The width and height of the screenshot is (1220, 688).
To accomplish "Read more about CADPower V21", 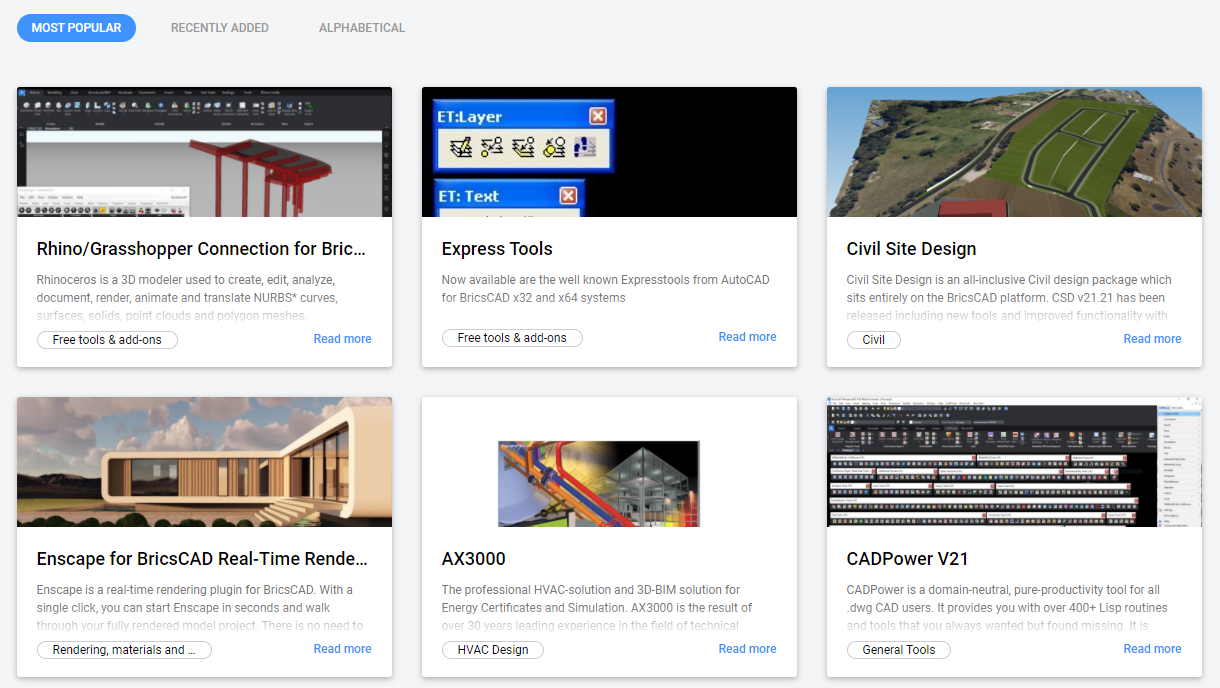I will (x=1152, y=649).
